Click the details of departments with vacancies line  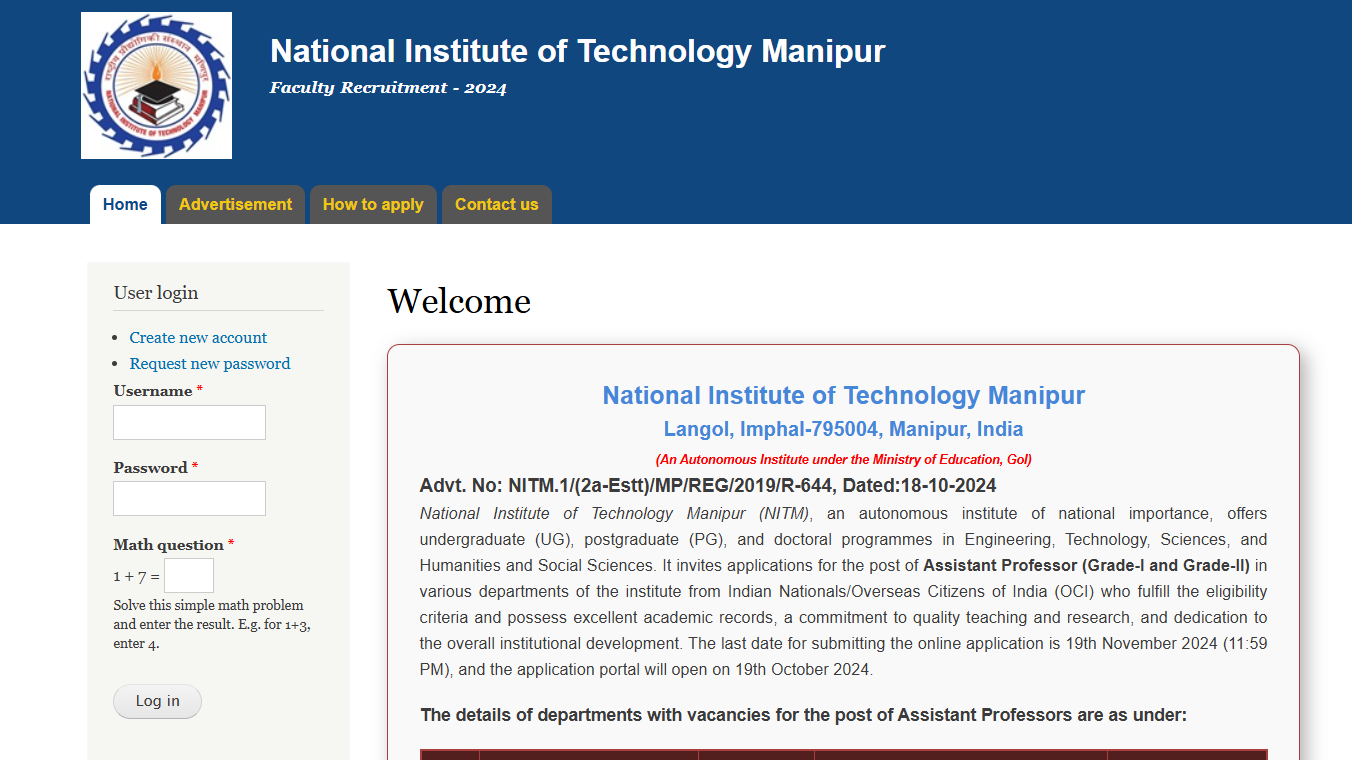pos(804,715)
